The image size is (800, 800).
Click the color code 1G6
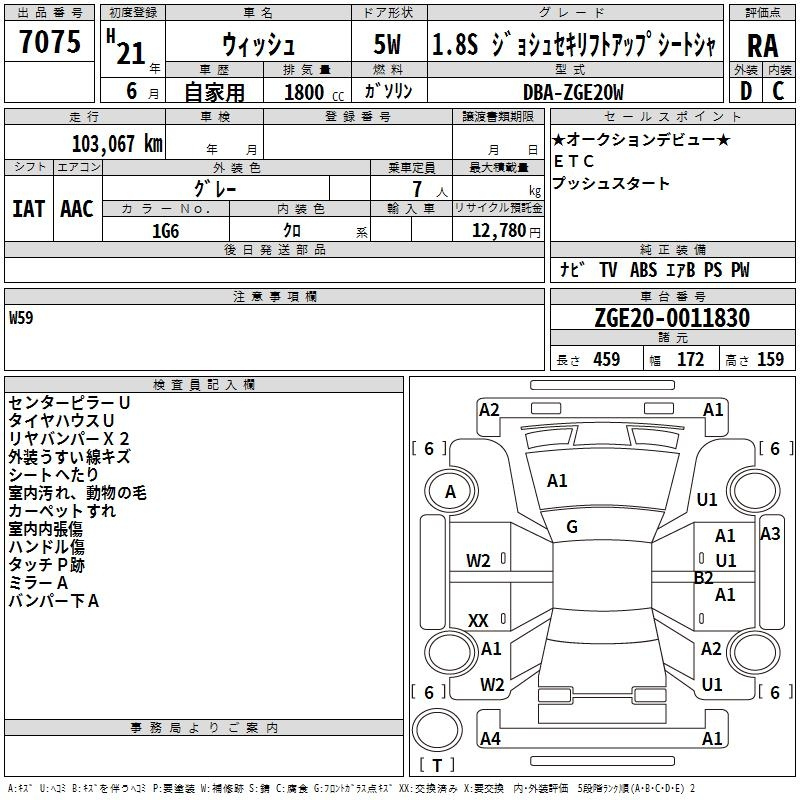(165, 230)
